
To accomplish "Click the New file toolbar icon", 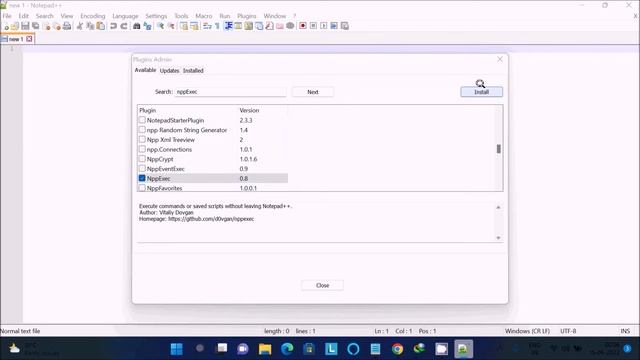I will (x=6, y=26).
